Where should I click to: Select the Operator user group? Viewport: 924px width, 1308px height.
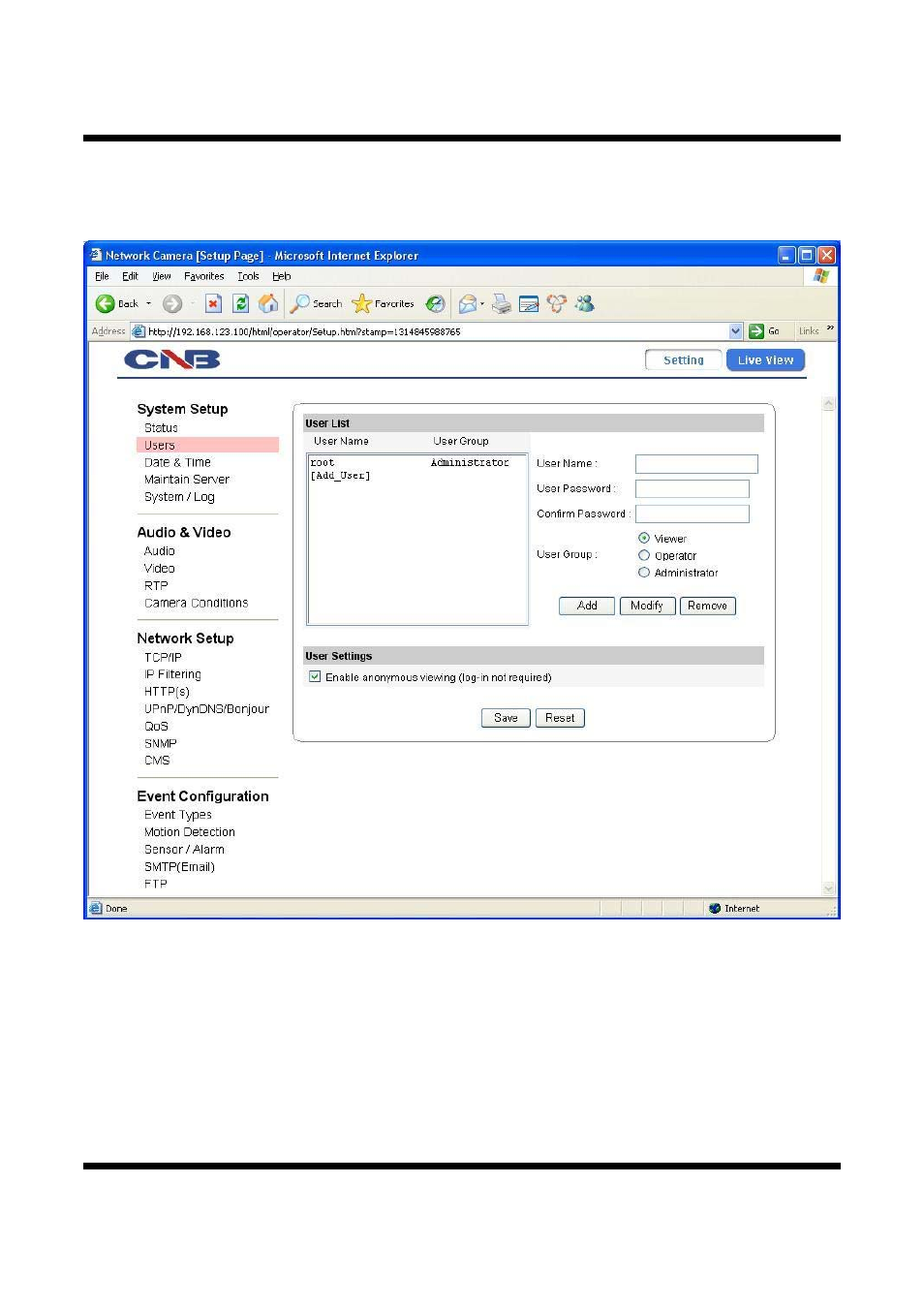[x=644, y=555]
